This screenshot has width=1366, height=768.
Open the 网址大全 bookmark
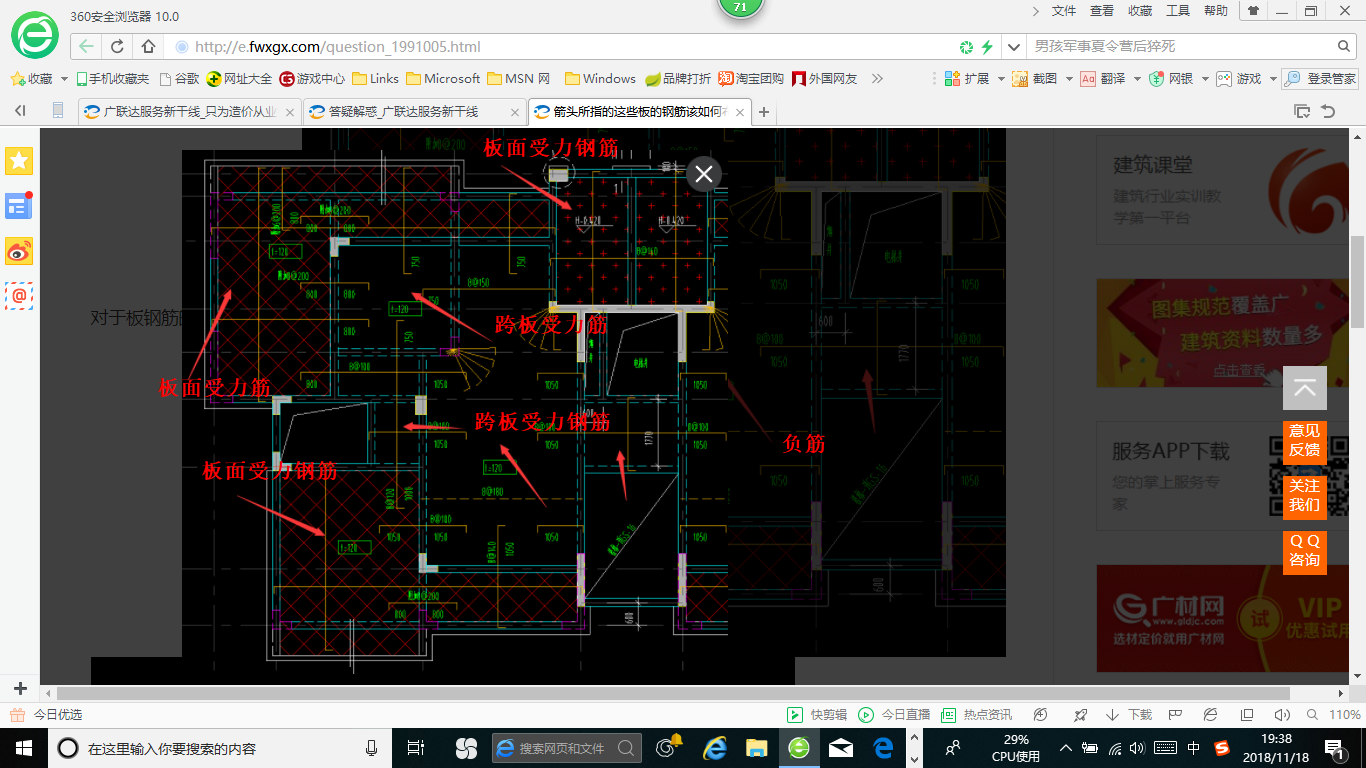click(x=239, y=78)
